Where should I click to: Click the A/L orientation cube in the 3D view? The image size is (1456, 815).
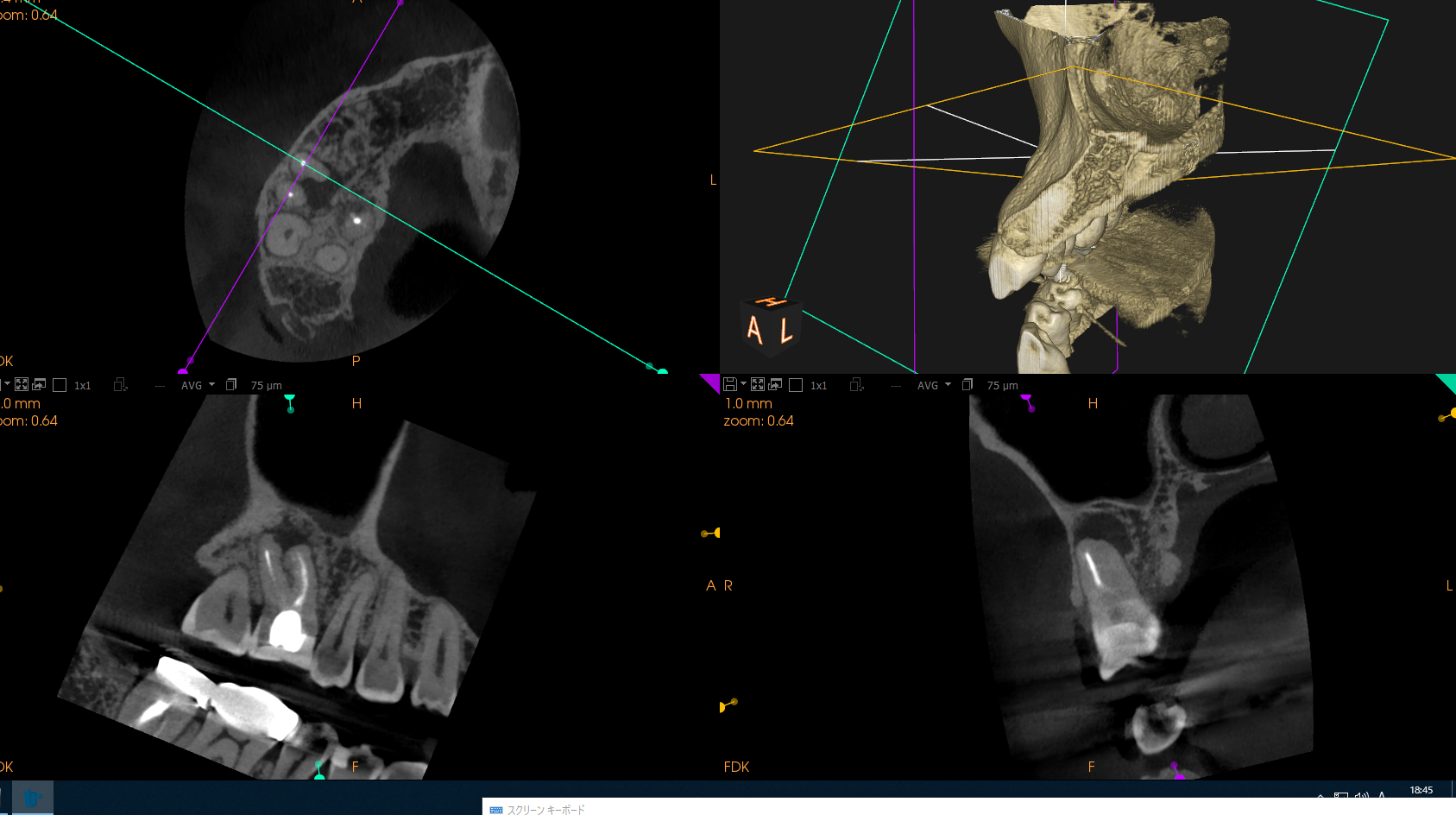[x=770, y=325]
